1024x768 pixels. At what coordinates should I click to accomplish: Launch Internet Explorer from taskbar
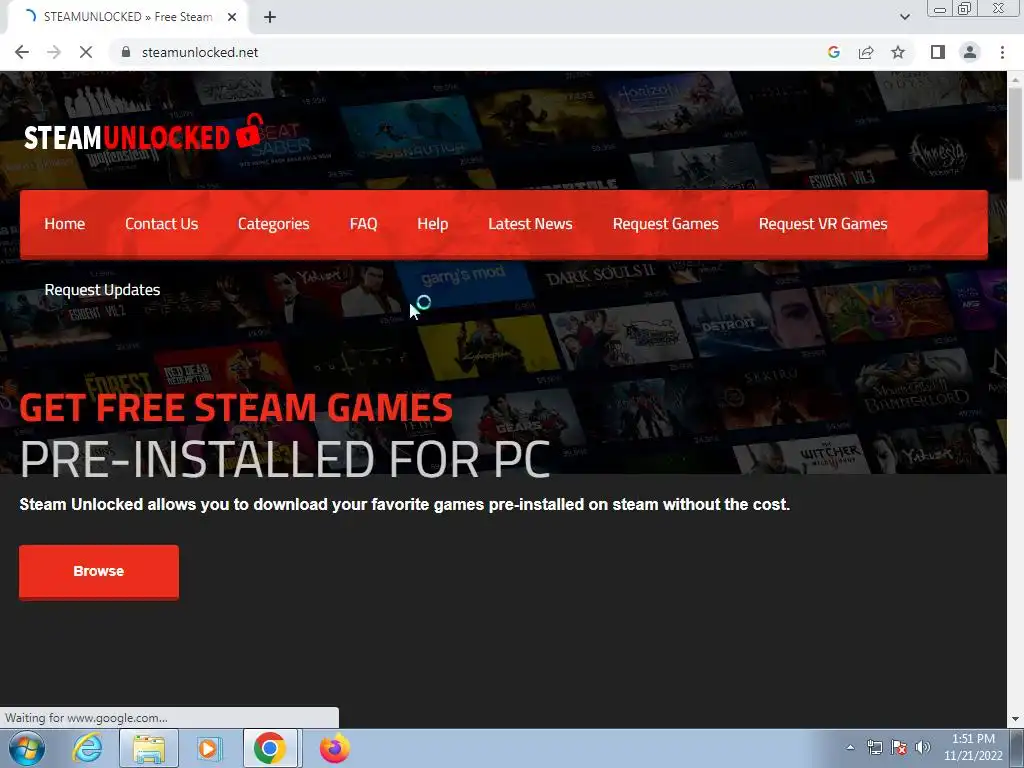coord(87,748)
